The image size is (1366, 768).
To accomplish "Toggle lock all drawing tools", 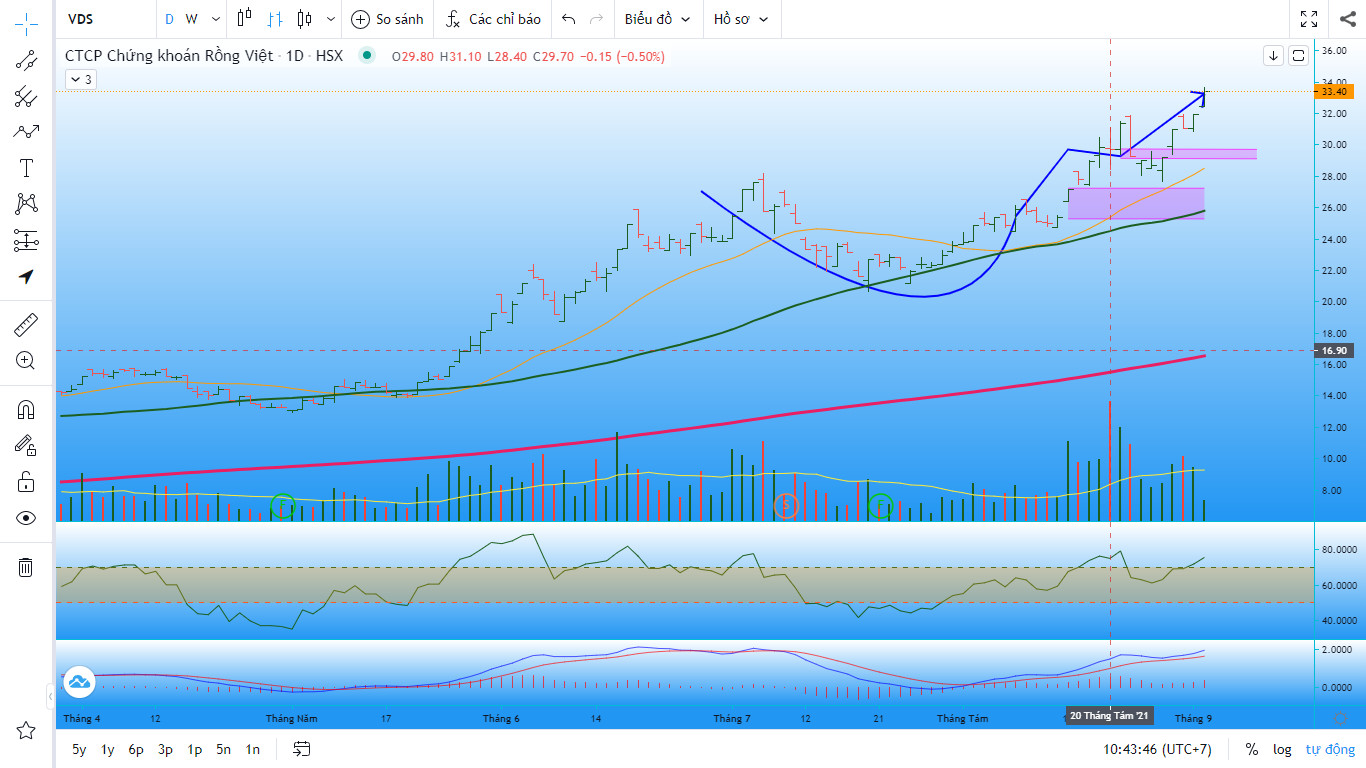I will [26, 482].
